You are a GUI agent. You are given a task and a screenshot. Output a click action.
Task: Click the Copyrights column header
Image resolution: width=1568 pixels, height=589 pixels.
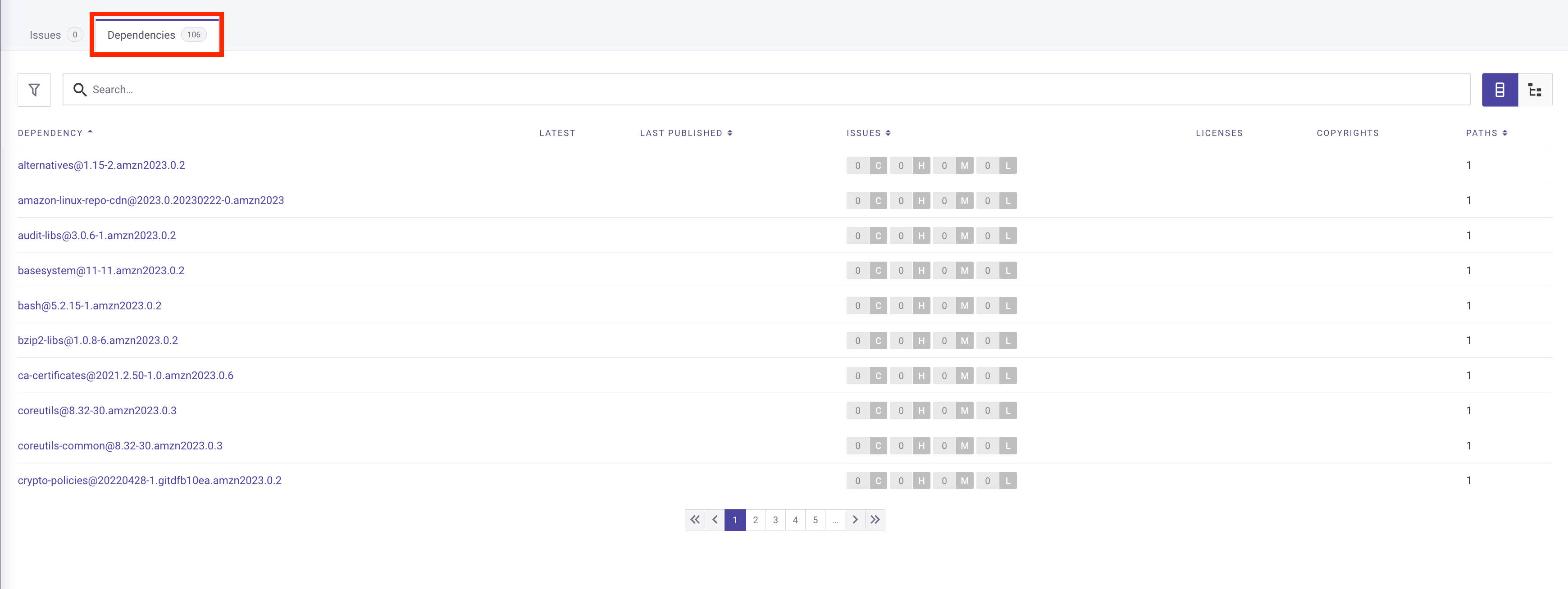[x=1348, y=133]
